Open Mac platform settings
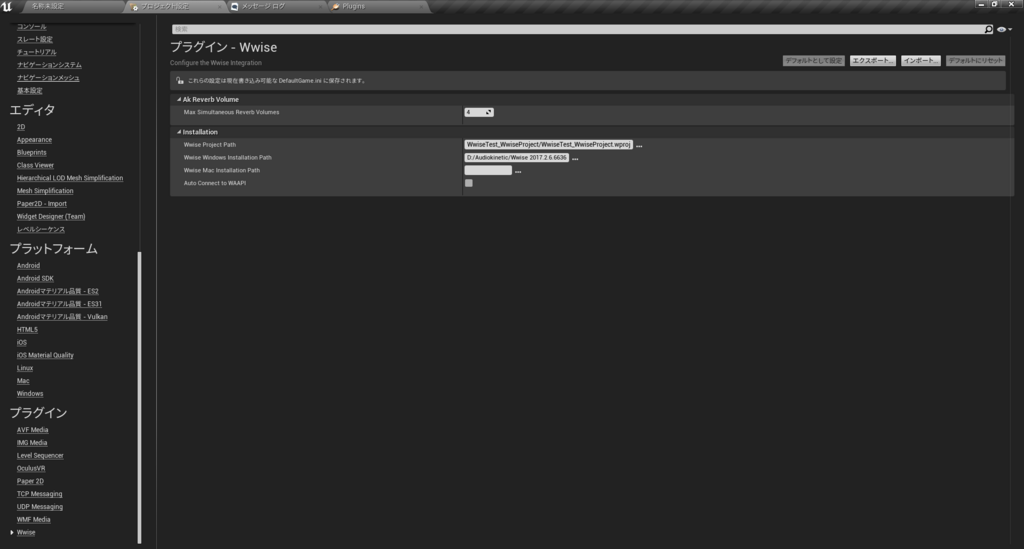Screen dimensions: 1024x549 [x=23, y=381]
